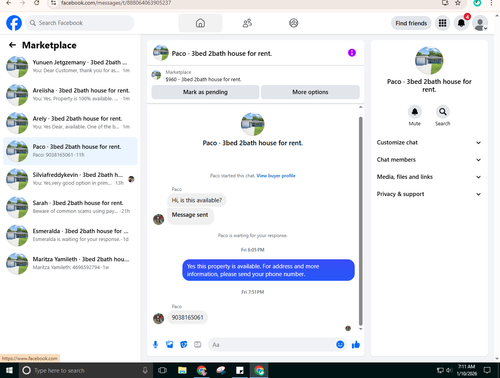Open Yunuen Jetgzemany conversation
The image size is (500, 378).
point(70,66)
